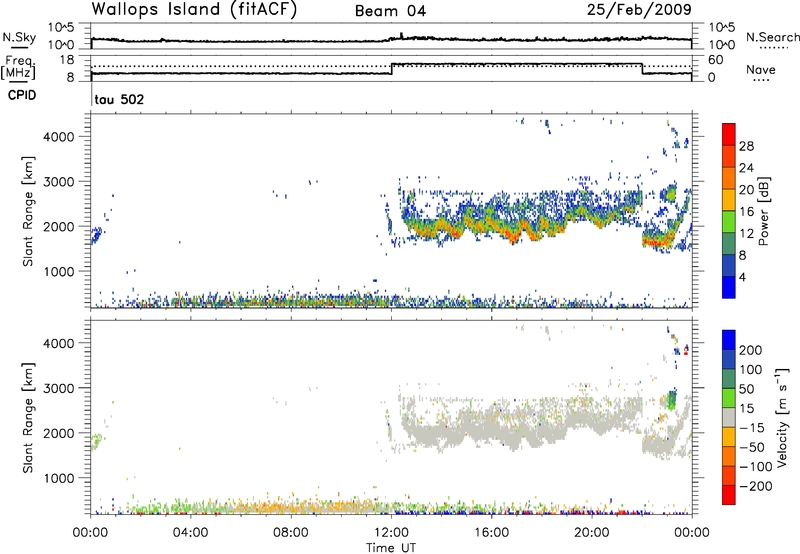Click the 20:00 time tick label
This screenshot has height=554, width=800.
[591, 533]
